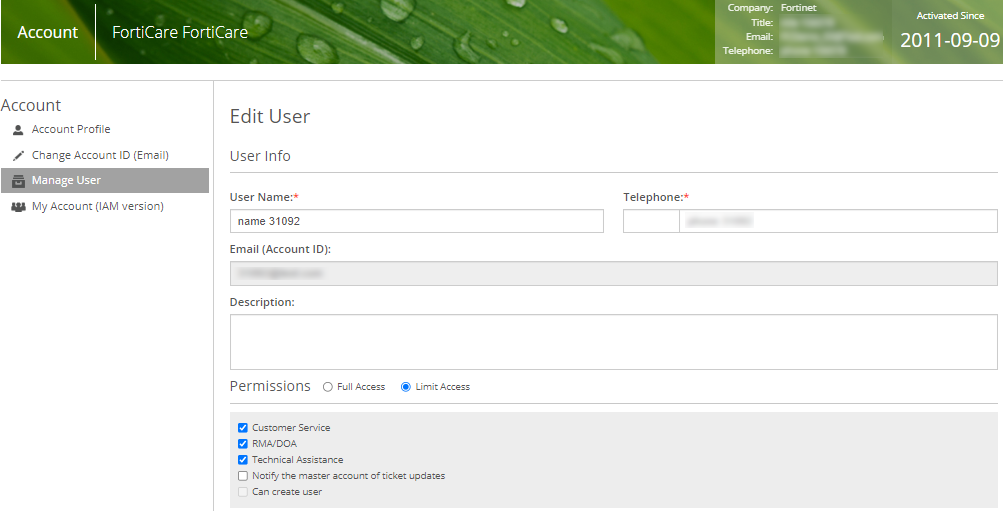This screenshot has width=1003, height=511.
Task: Select the Full Access radio button
Action: (328, 387)
